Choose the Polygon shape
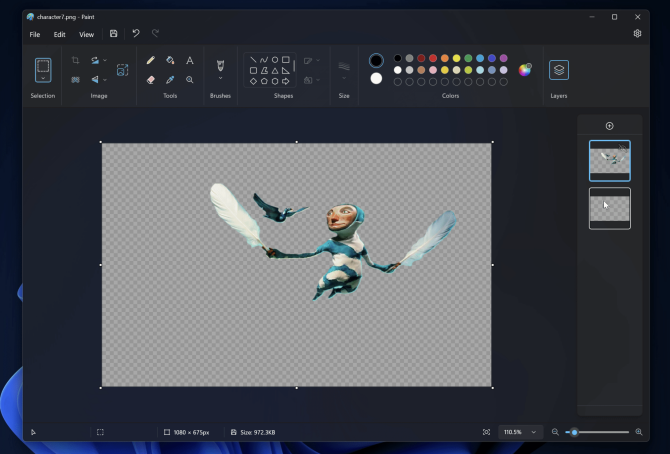The image size is (670, 454). click(264, 71)
